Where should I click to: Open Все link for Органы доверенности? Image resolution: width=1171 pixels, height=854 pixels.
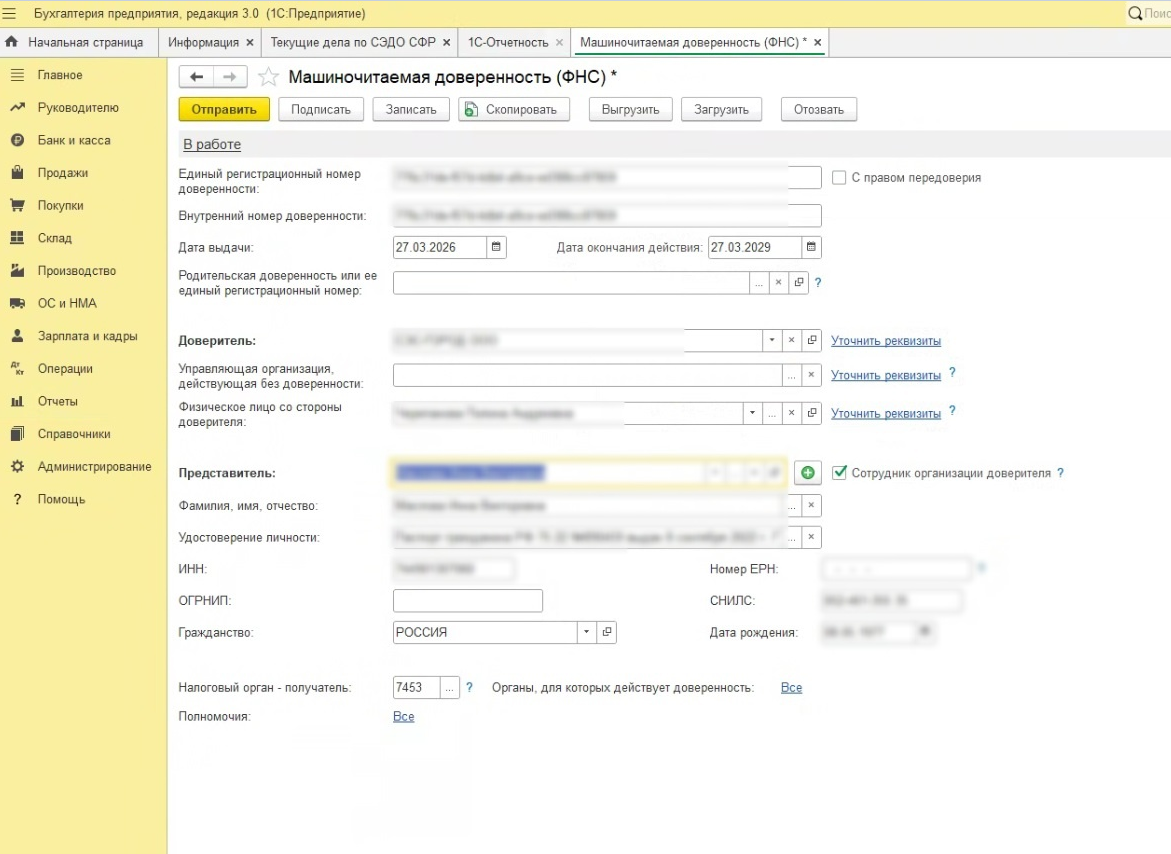pyautogui.click(x=791, y=688)
